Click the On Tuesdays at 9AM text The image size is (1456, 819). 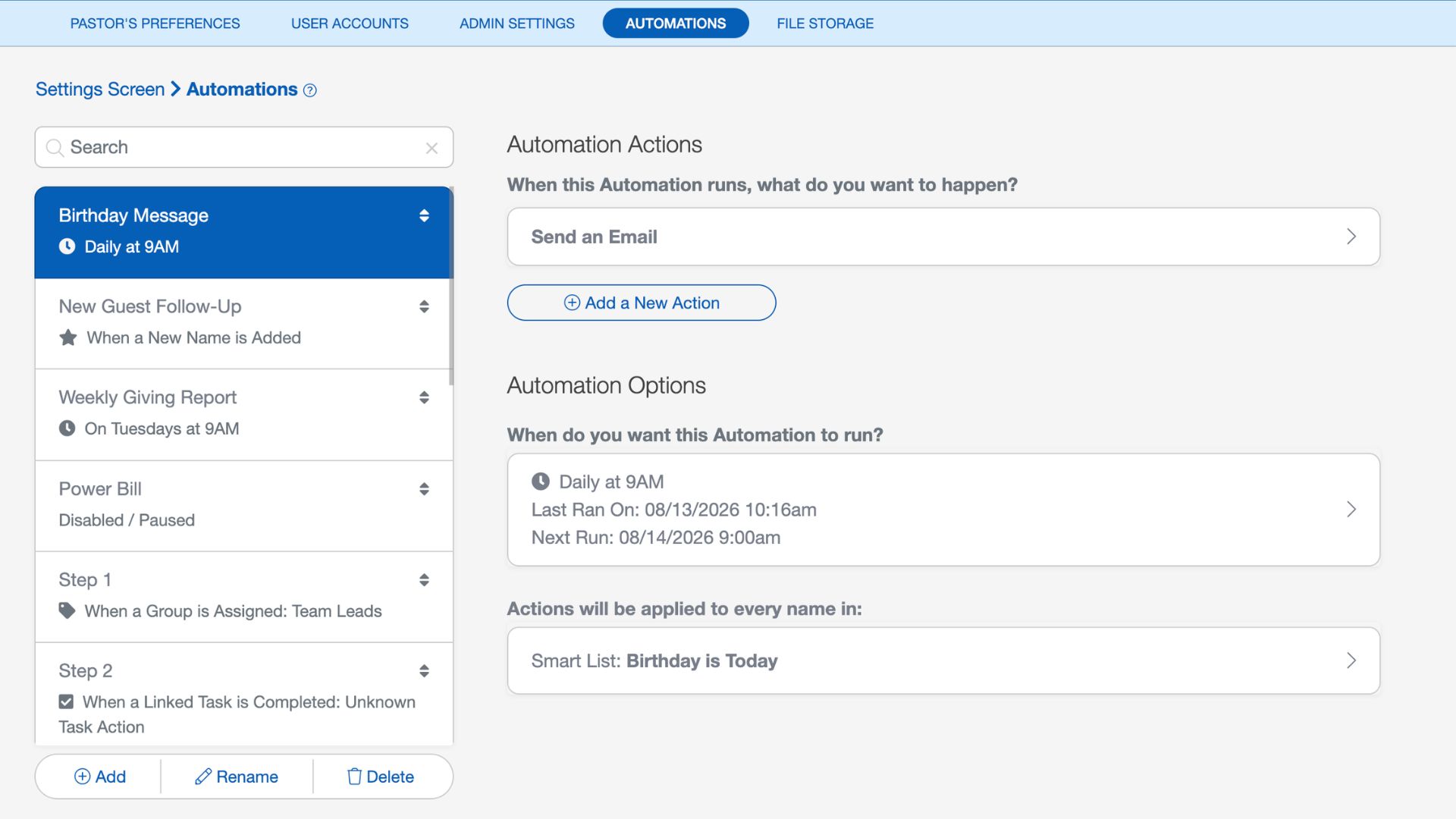click(x=162, y=428)
